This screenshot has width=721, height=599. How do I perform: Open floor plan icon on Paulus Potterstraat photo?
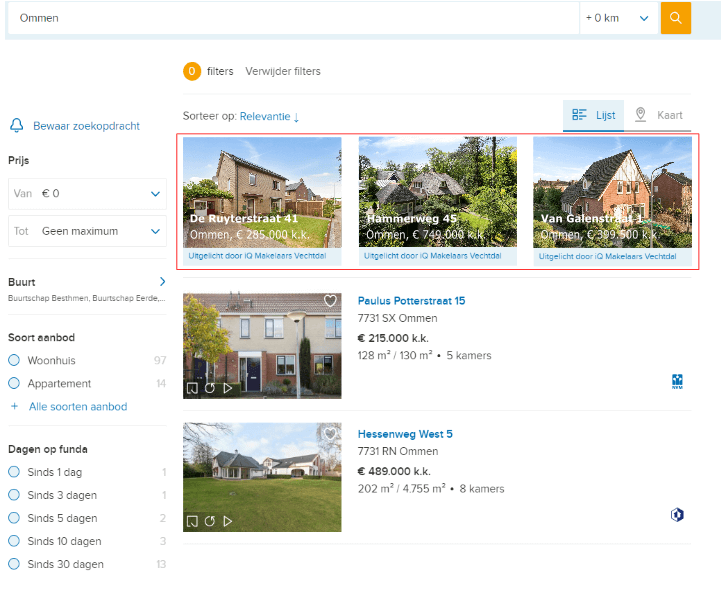pyautogui.click(x=192, y=388)
